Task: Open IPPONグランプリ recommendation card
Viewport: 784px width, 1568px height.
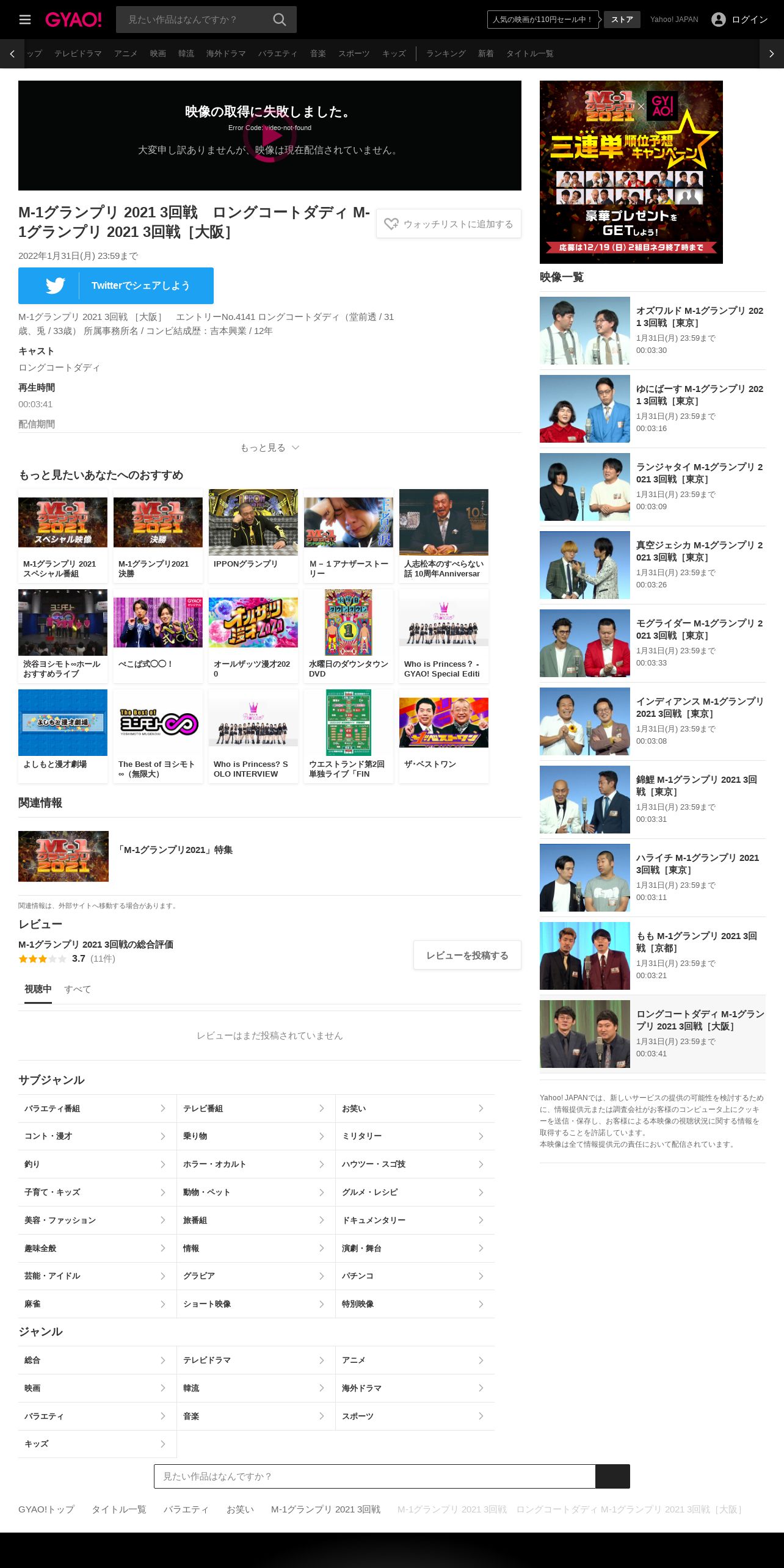Action: [x=253, y=536]
